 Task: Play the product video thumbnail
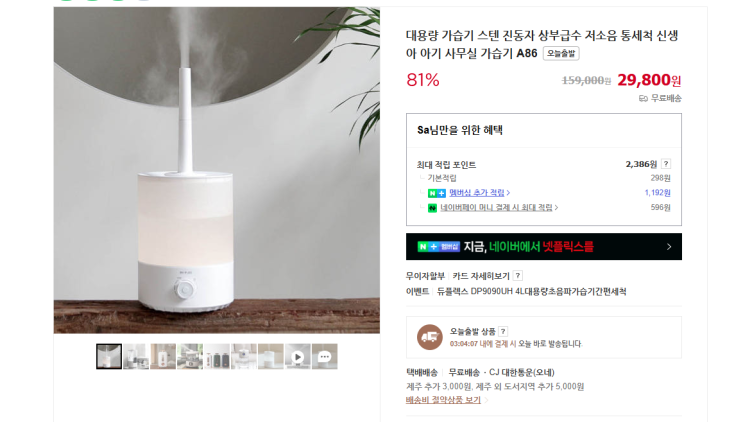coord(298,357)
